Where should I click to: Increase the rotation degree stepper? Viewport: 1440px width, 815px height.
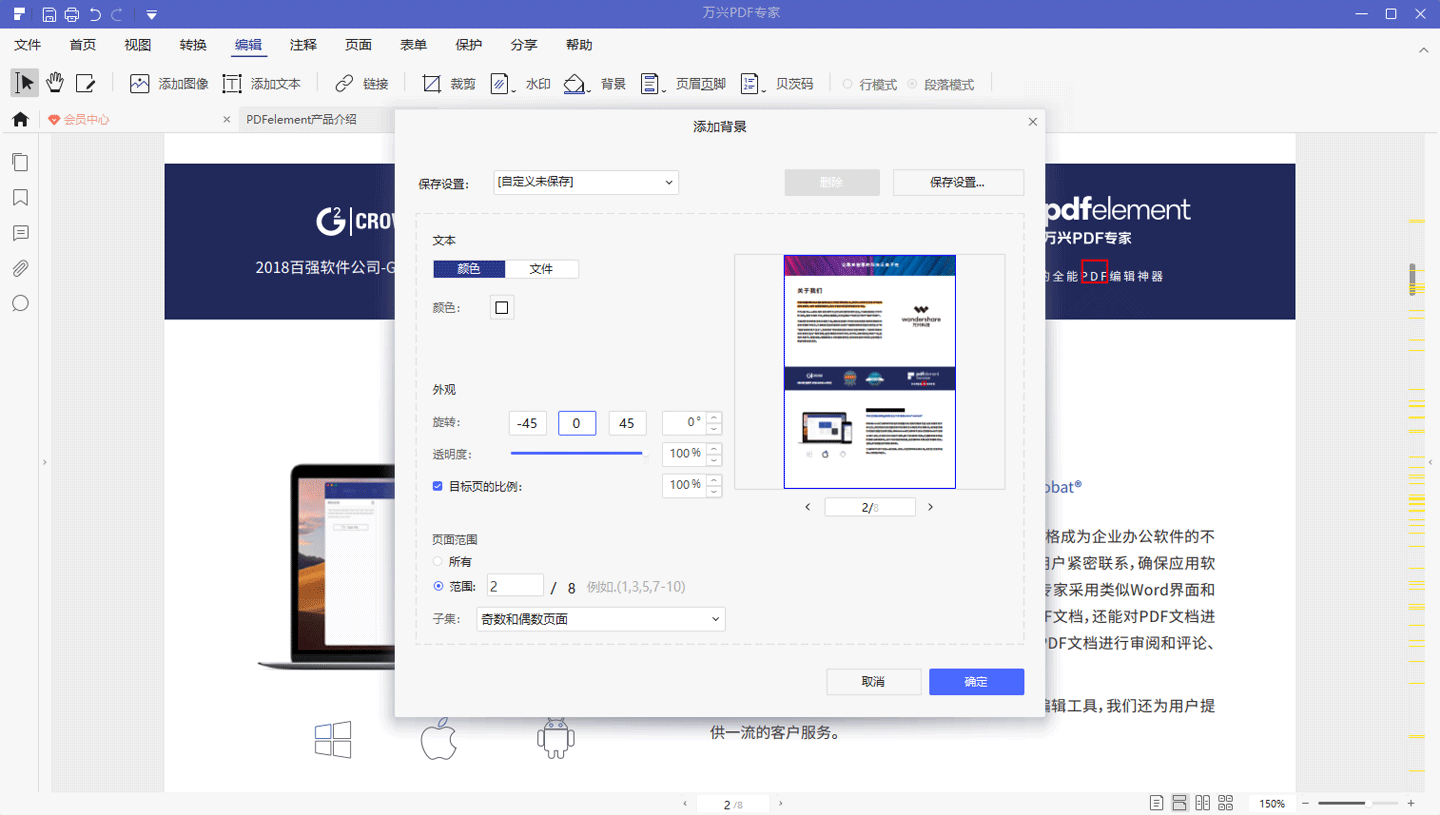(x=714, y=417)
